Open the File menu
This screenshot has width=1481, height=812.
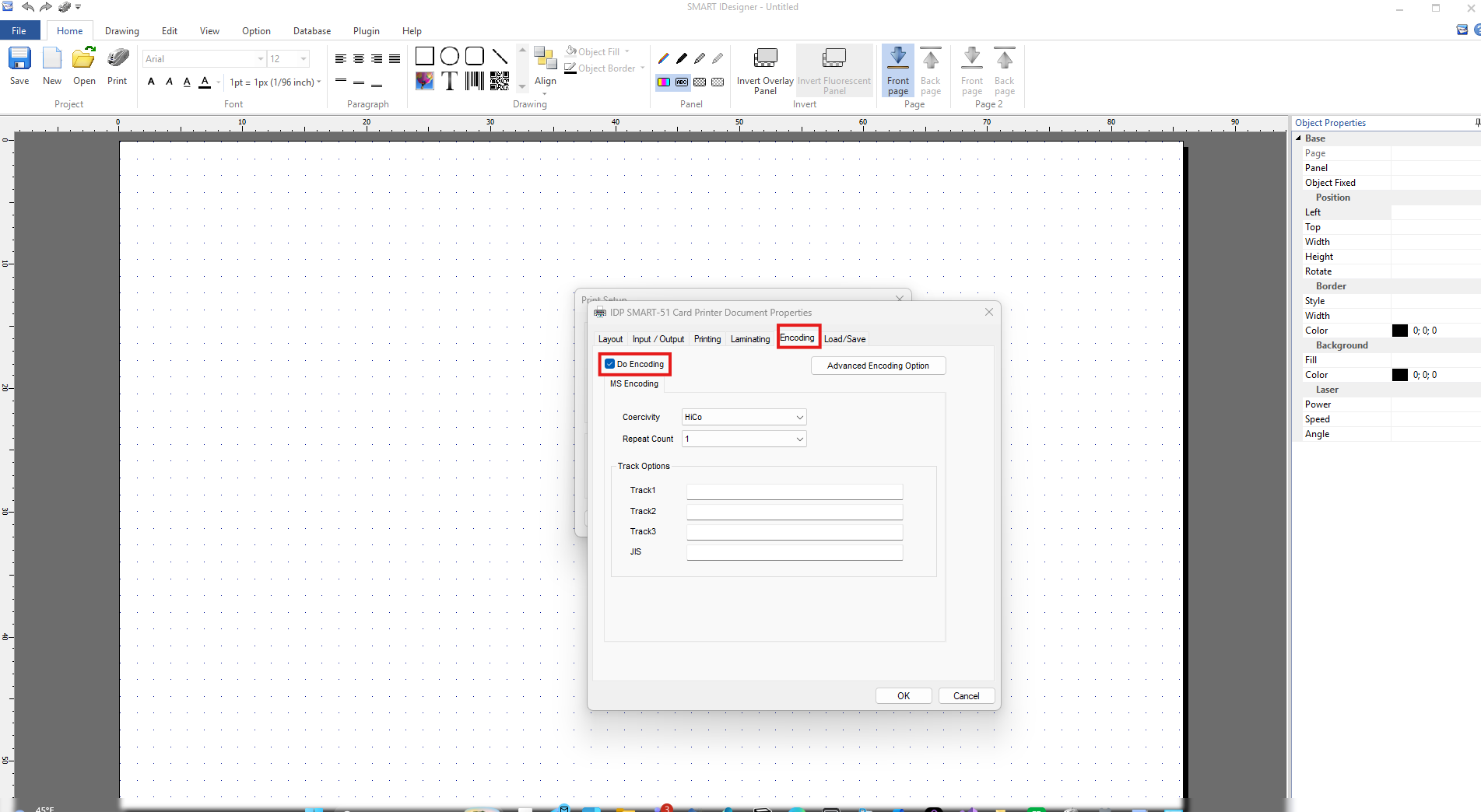[19, 31]
